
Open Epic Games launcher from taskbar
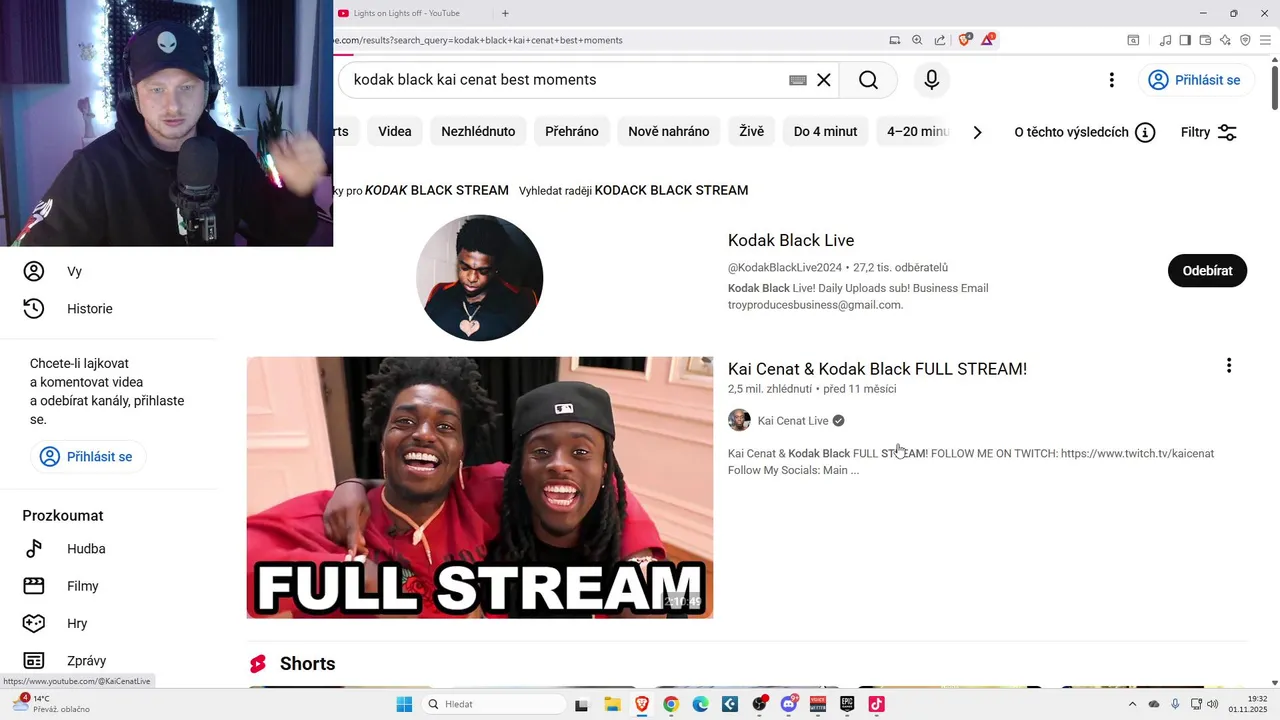[847, 704]
